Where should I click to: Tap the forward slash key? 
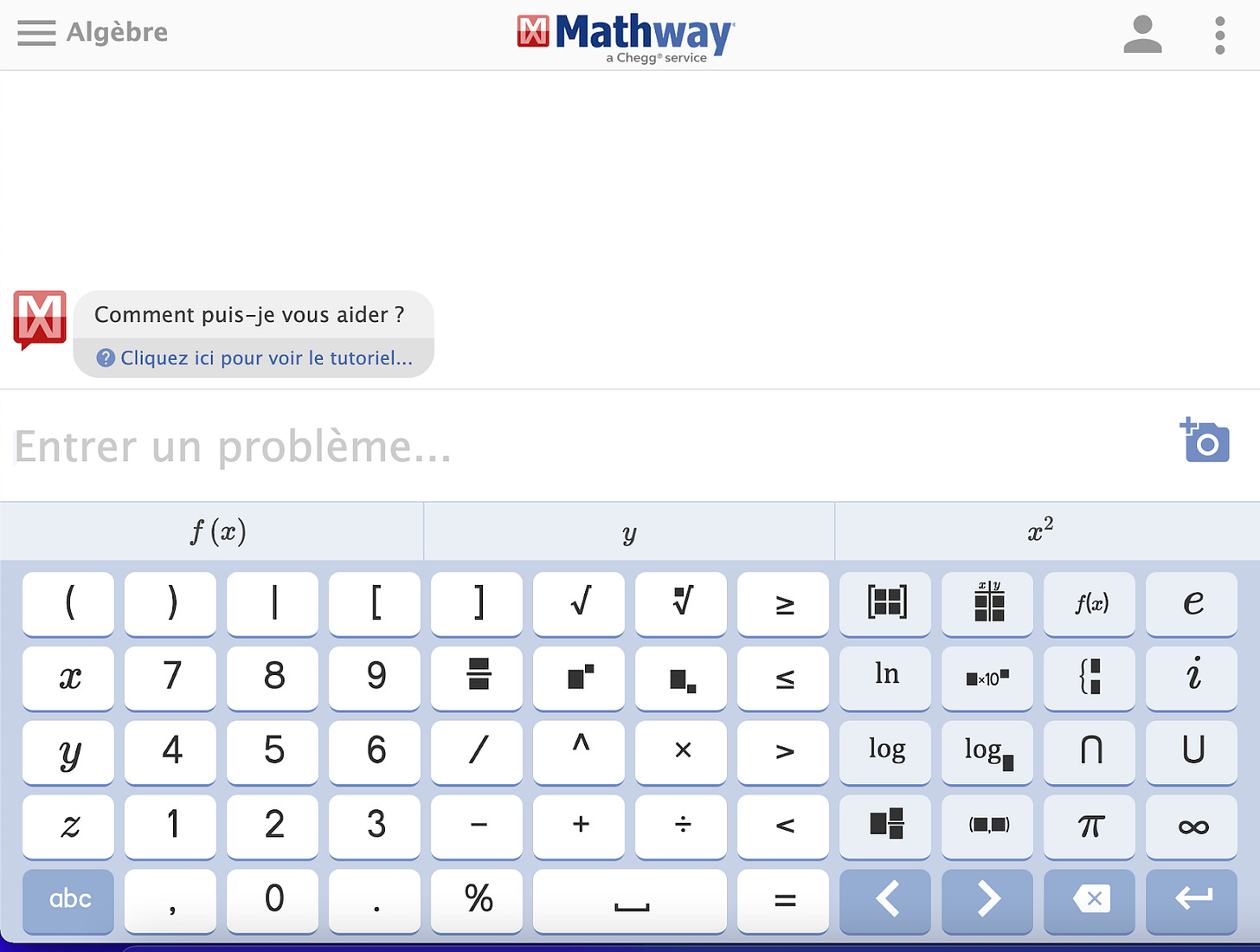[x=477, y=753]
